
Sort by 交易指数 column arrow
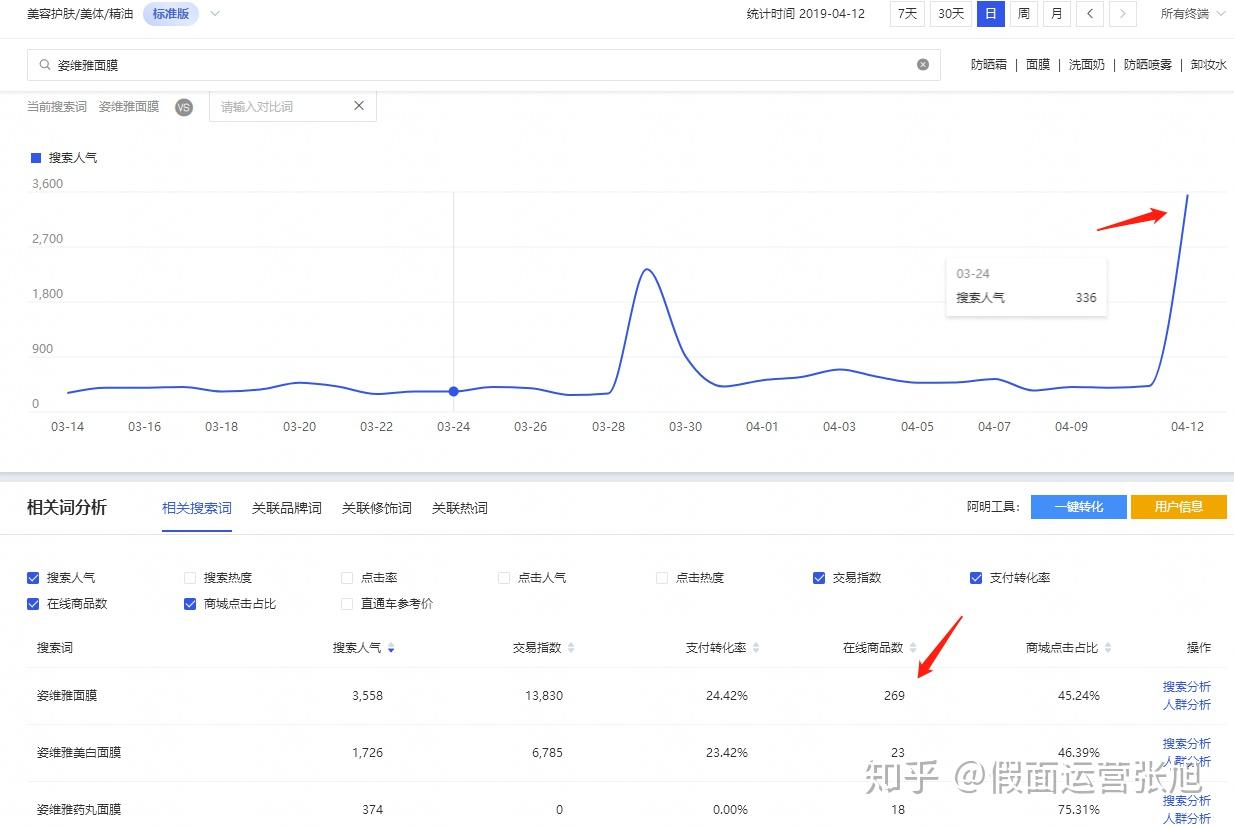click(x=571, y=648)
